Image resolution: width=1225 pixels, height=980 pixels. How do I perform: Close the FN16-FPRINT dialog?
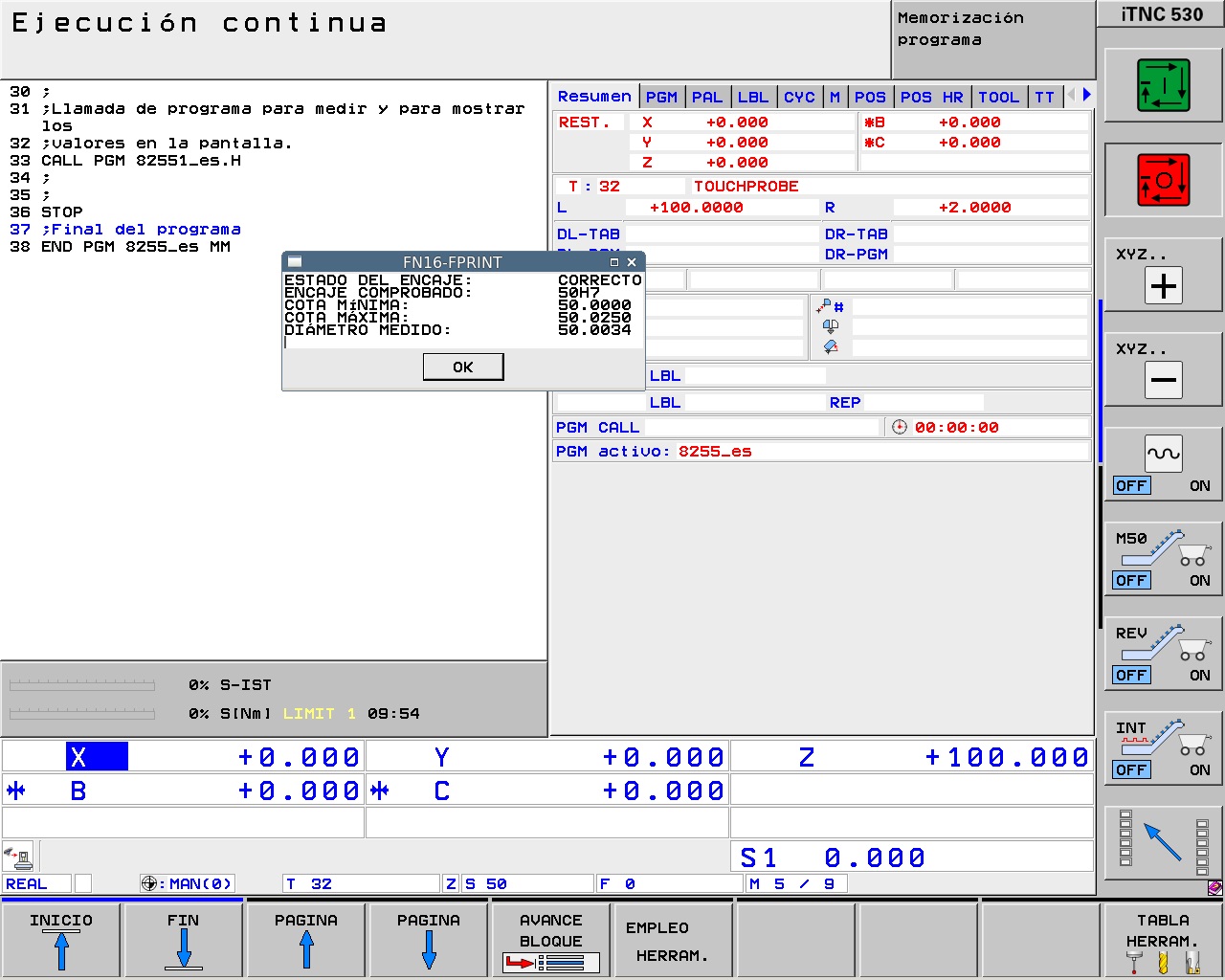coord(632,261)
